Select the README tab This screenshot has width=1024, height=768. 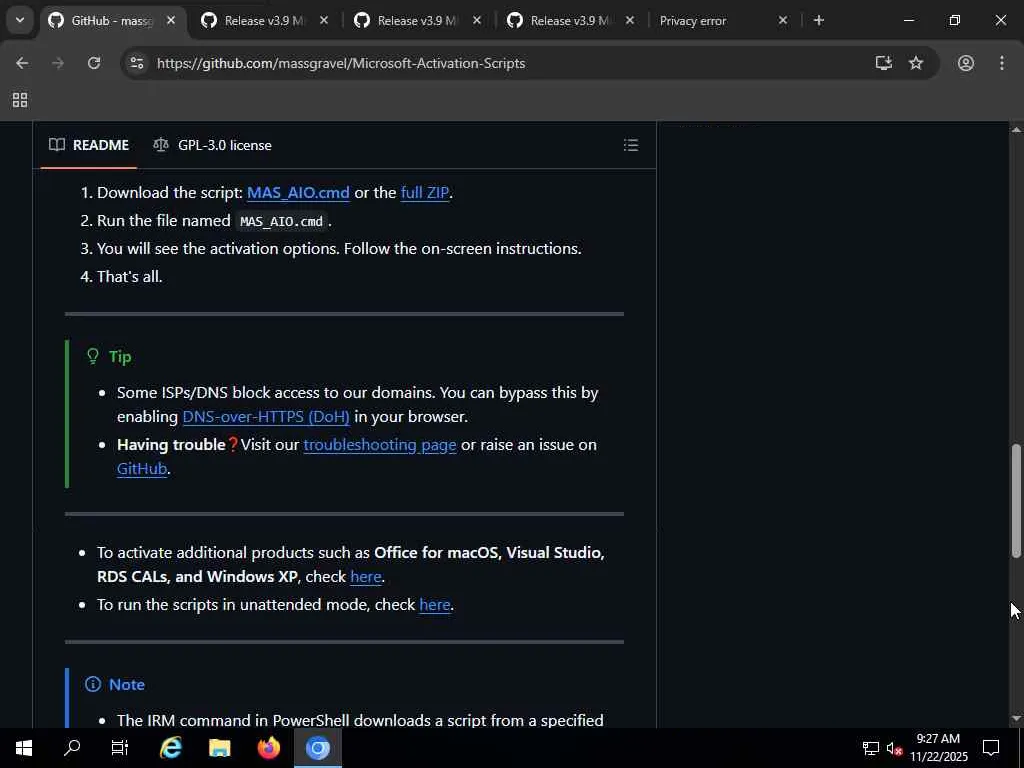click(x=89, y=145)
